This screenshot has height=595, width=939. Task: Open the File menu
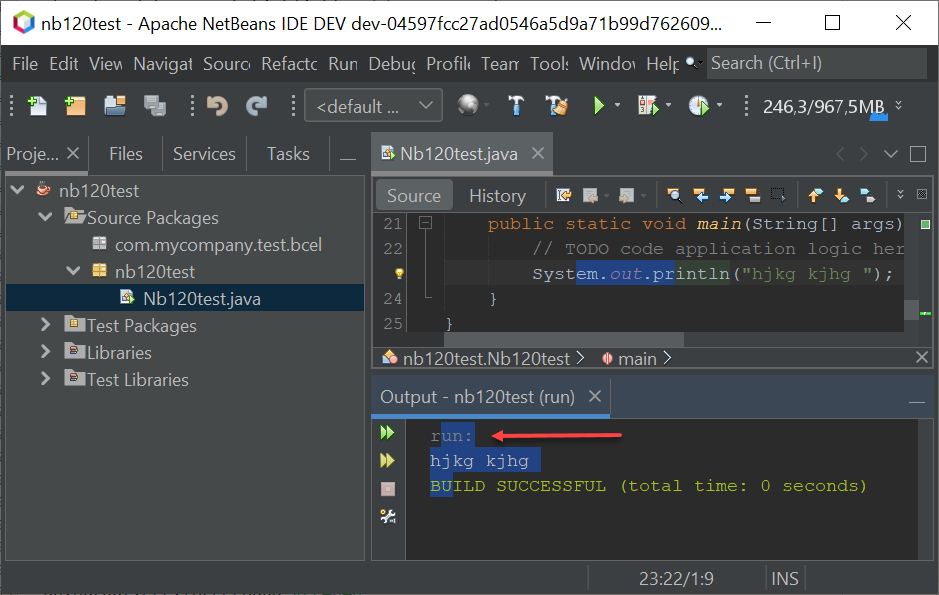25,63
